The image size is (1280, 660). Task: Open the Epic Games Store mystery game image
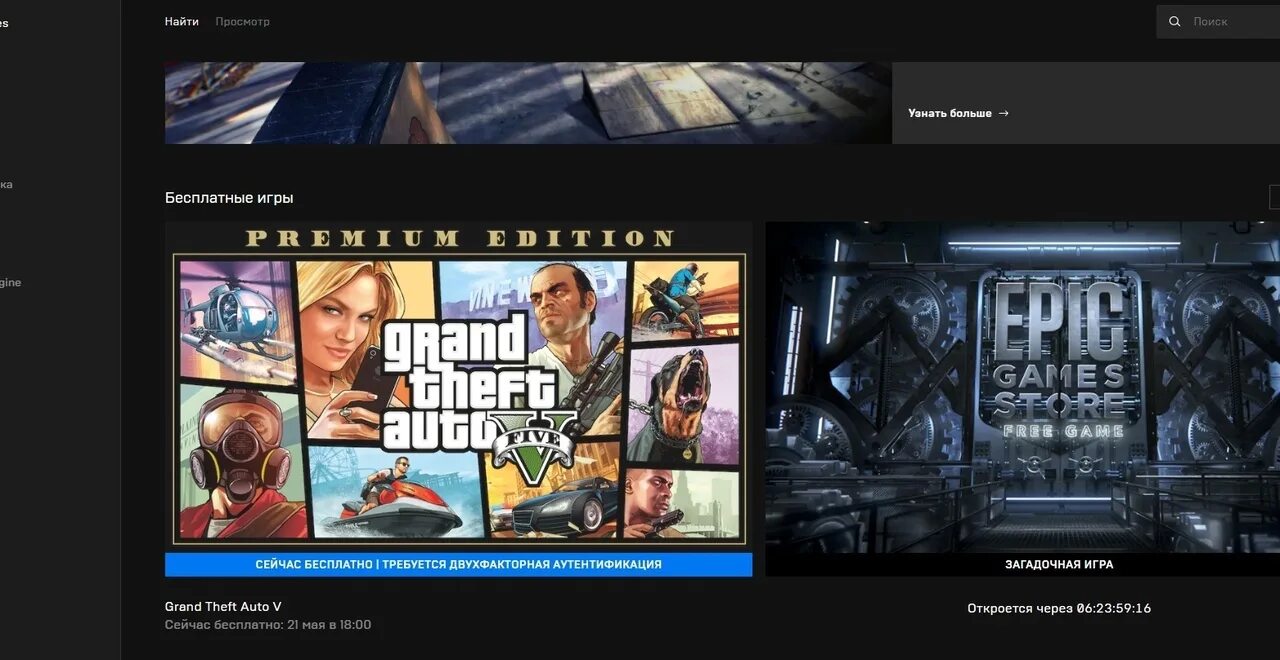(1022, 387)
